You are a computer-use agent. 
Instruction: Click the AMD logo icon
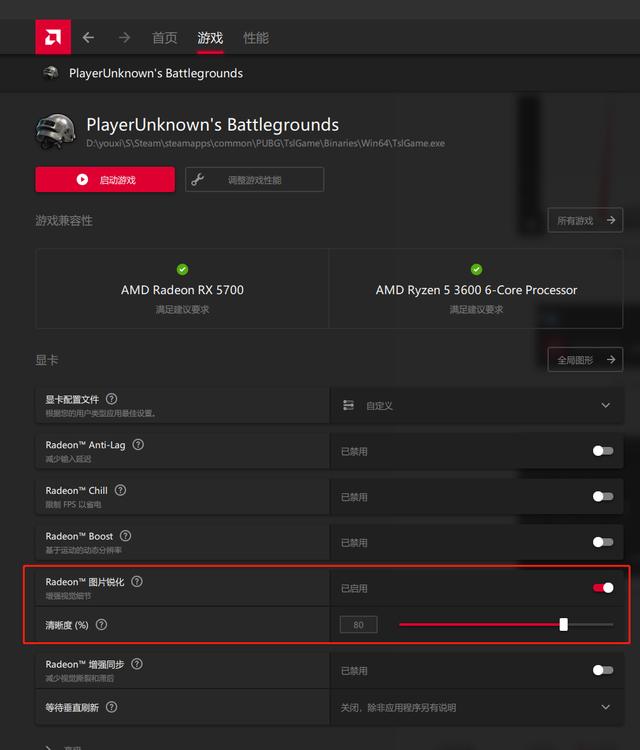pyautogui.click(x=53, y=37)
